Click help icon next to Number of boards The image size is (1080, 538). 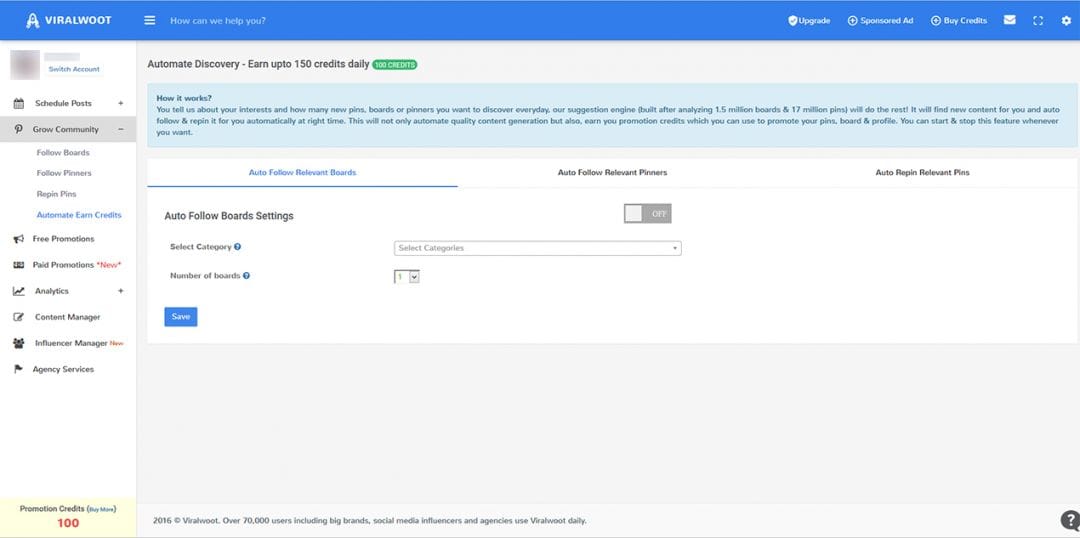[x=246, y=276]
